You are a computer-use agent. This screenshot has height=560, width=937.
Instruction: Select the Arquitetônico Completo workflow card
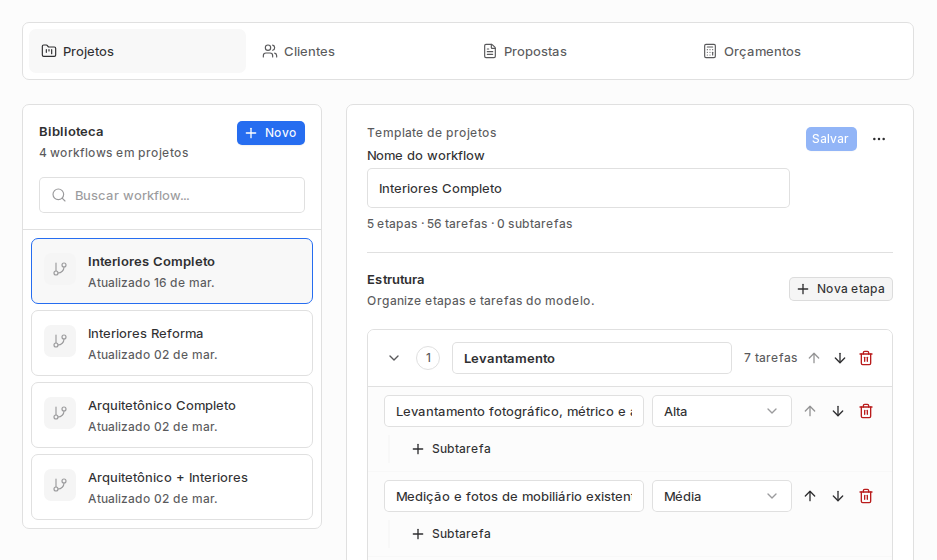point(172,415)
